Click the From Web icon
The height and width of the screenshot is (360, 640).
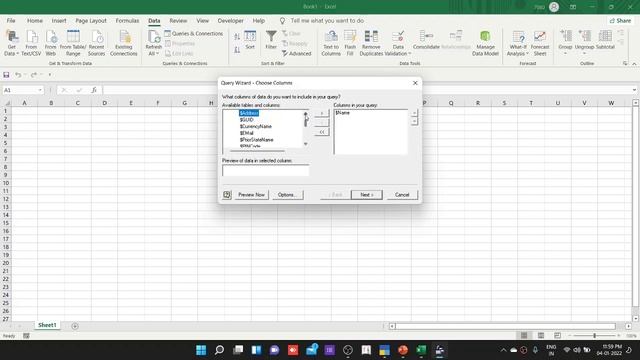coord(51,43)
